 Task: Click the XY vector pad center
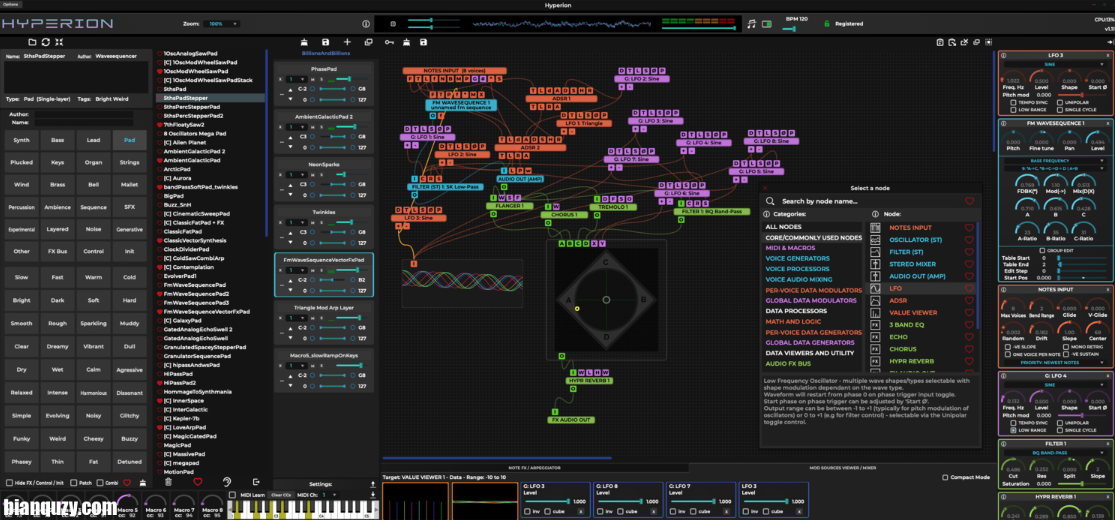click(x=606, y=299)
